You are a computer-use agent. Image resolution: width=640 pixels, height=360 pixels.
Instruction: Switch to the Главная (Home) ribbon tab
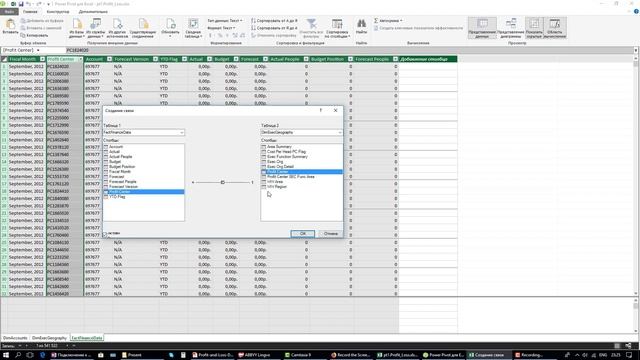click(30, 11)
